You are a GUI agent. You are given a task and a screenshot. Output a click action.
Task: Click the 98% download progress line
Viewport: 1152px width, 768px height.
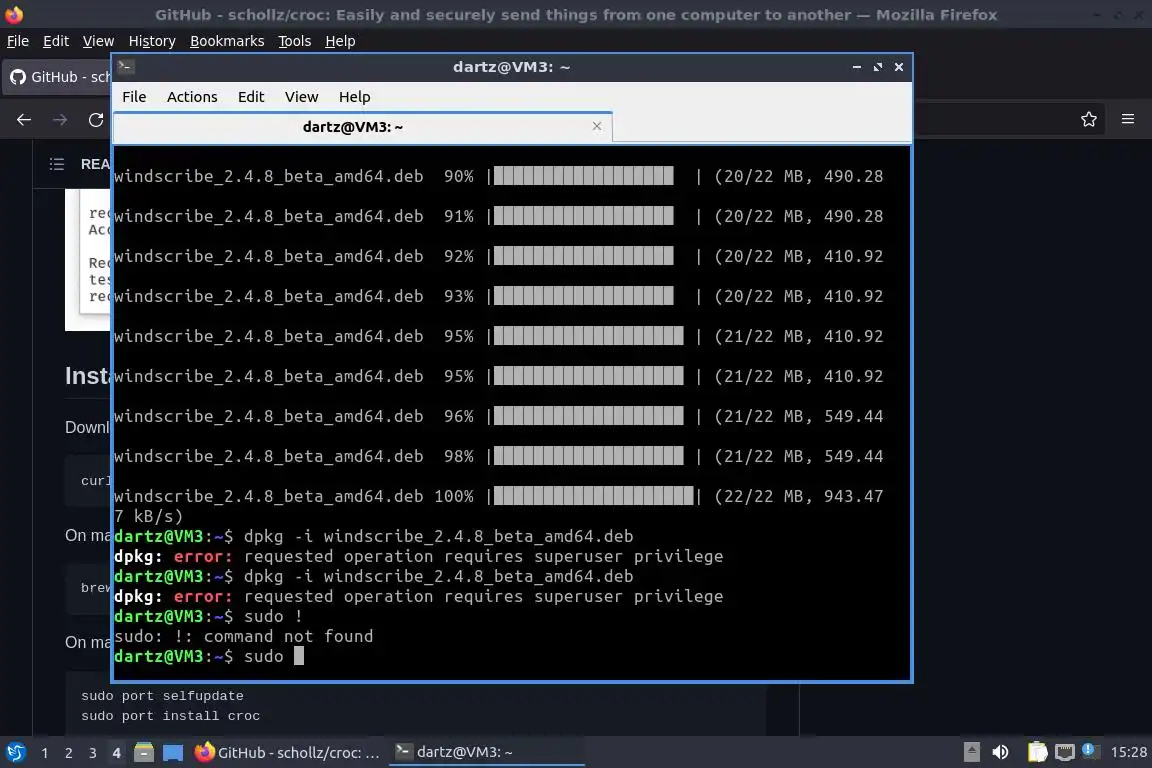[499, 456]
